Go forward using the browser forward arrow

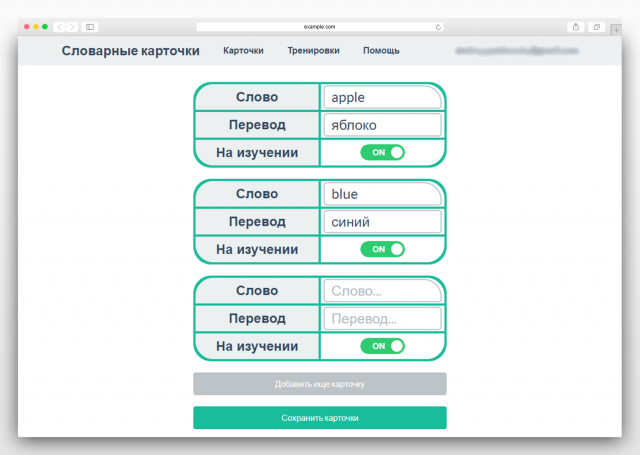click(x=72, y=27)
